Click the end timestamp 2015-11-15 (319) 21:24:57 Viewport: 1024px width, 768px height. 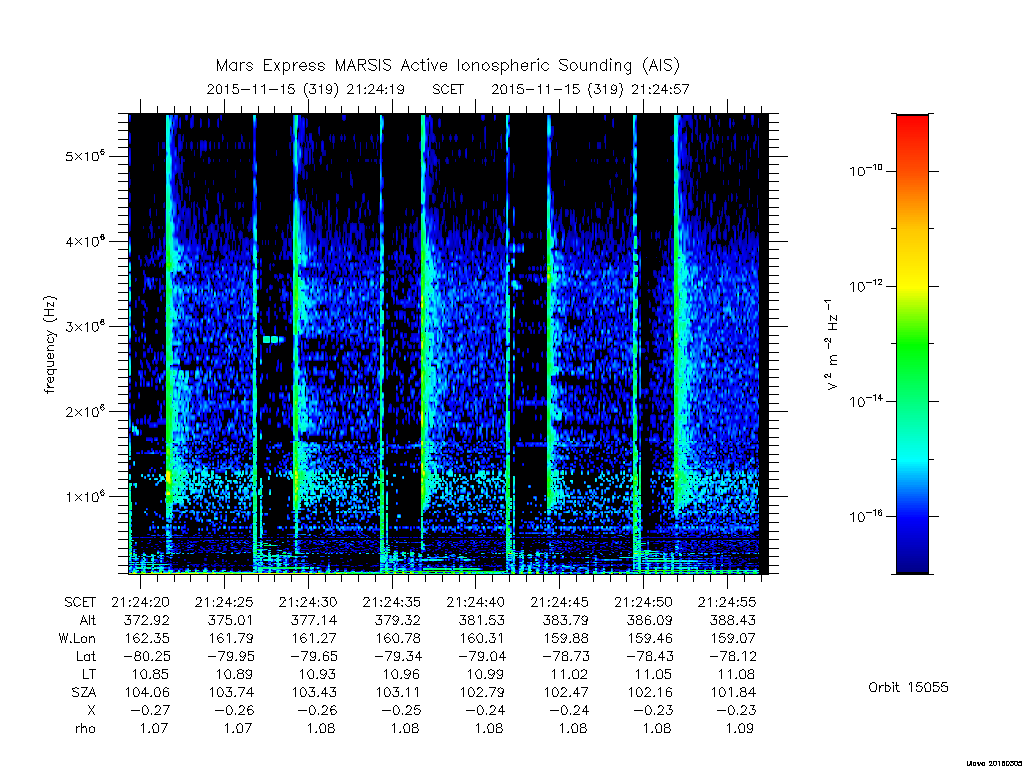coord(590,89)
